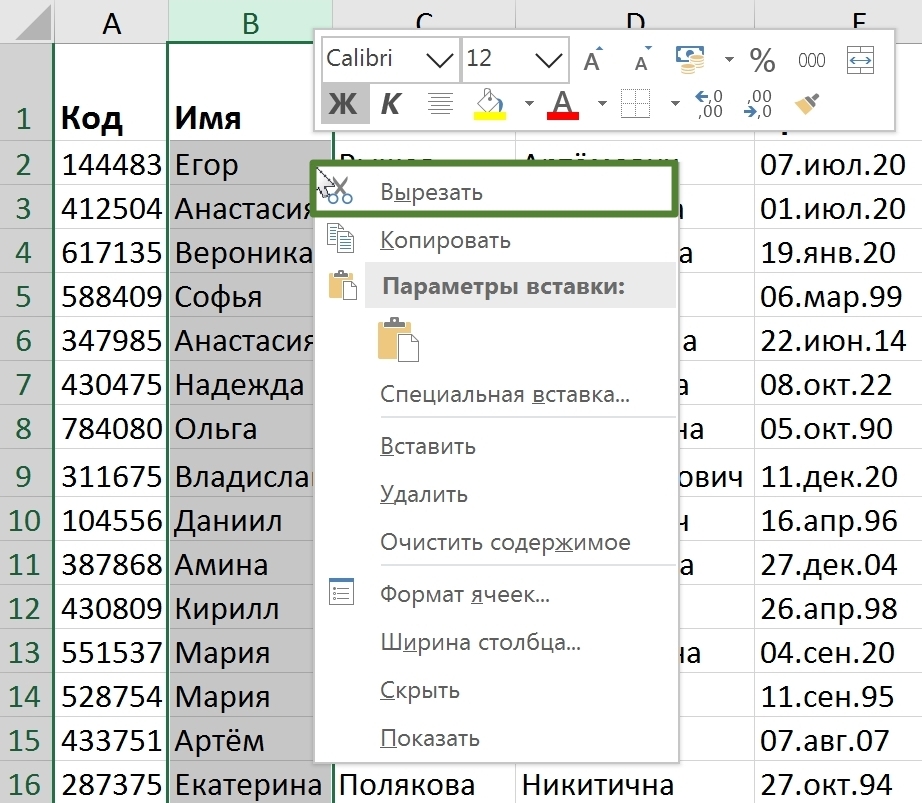Click the Borders icon
Image resolution: width=922 pixels, height=803 pixels.
point(636,104)
